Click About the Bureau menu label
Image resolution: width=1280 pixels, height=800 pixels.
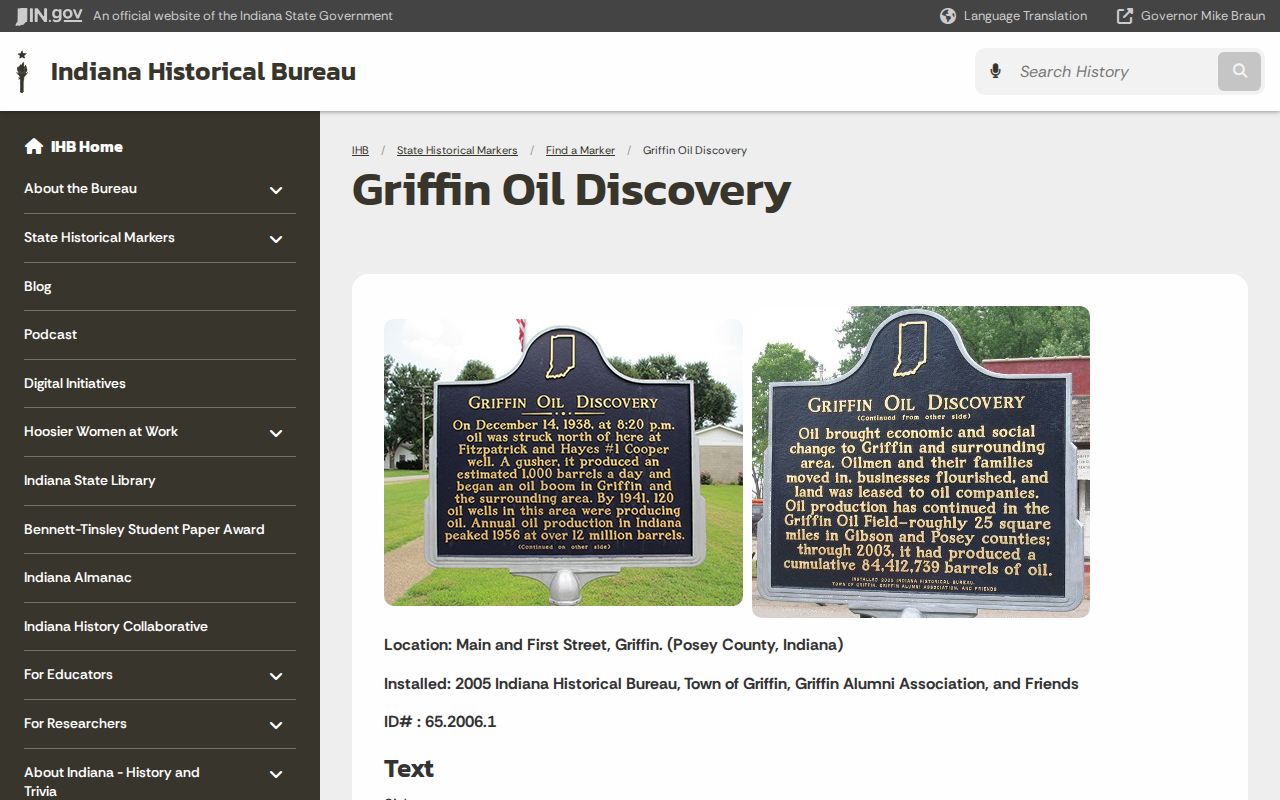[80, 188]
